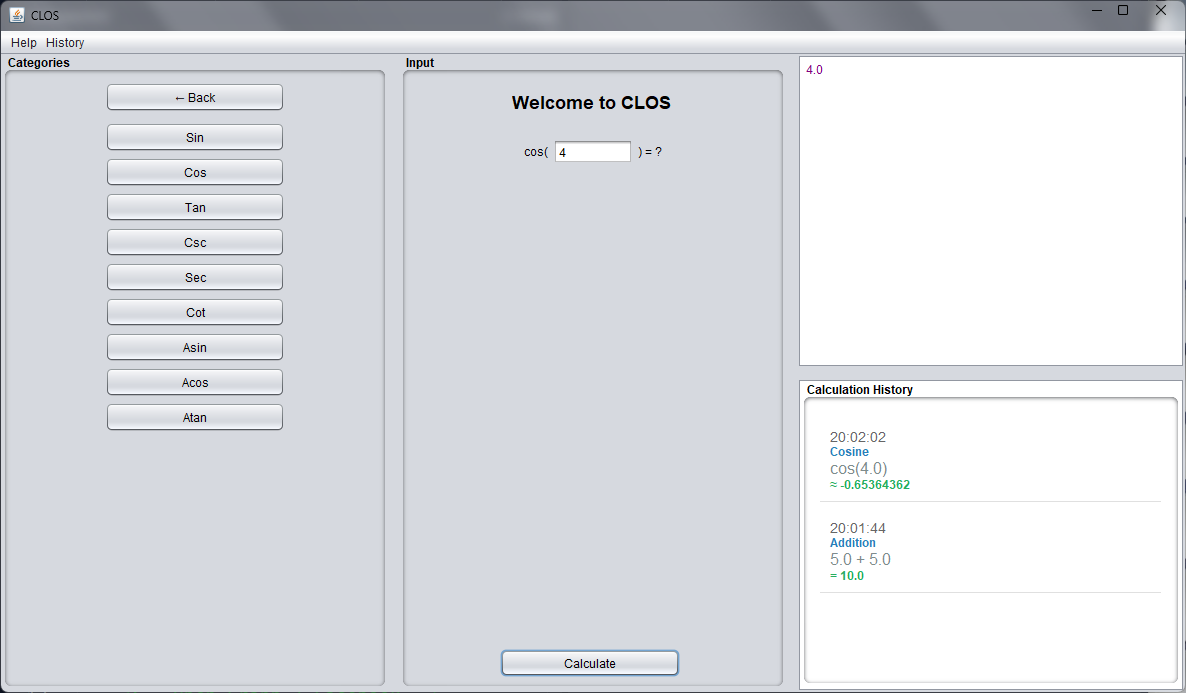Select the Addition history entry

coord(852,543)
